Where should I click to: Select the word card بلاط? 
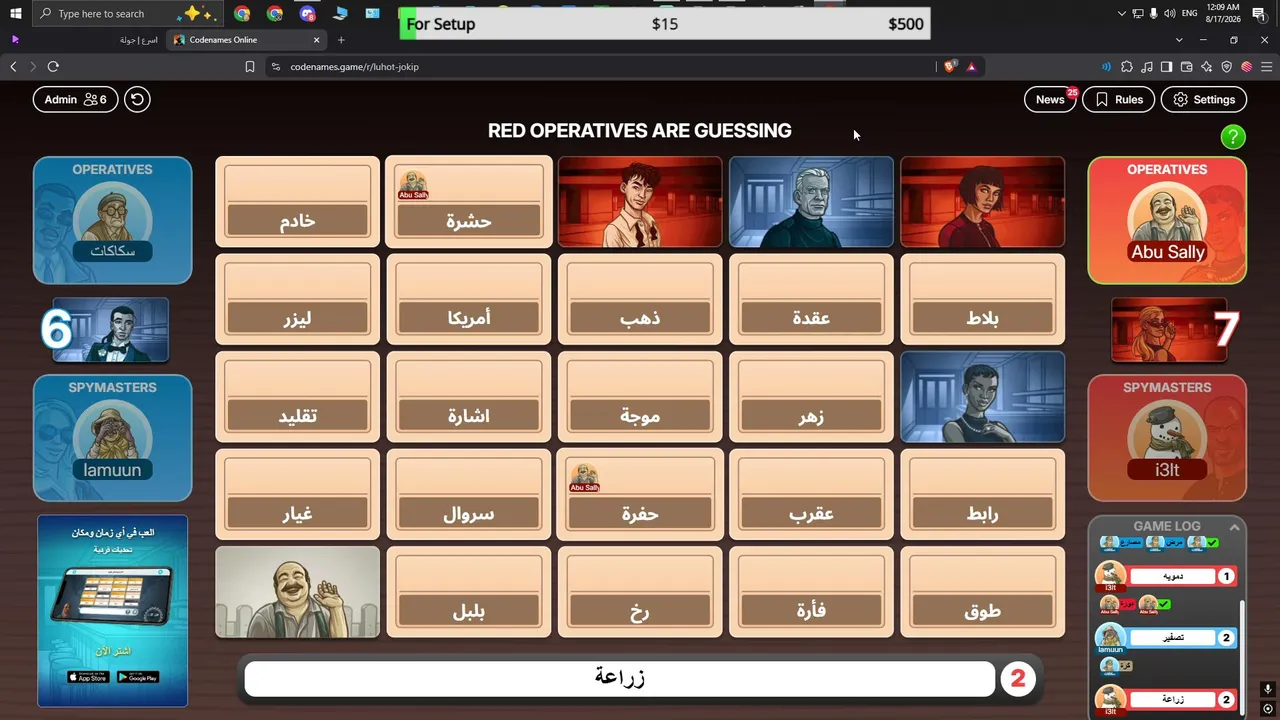pyautogui.click(x=982, y=299)
